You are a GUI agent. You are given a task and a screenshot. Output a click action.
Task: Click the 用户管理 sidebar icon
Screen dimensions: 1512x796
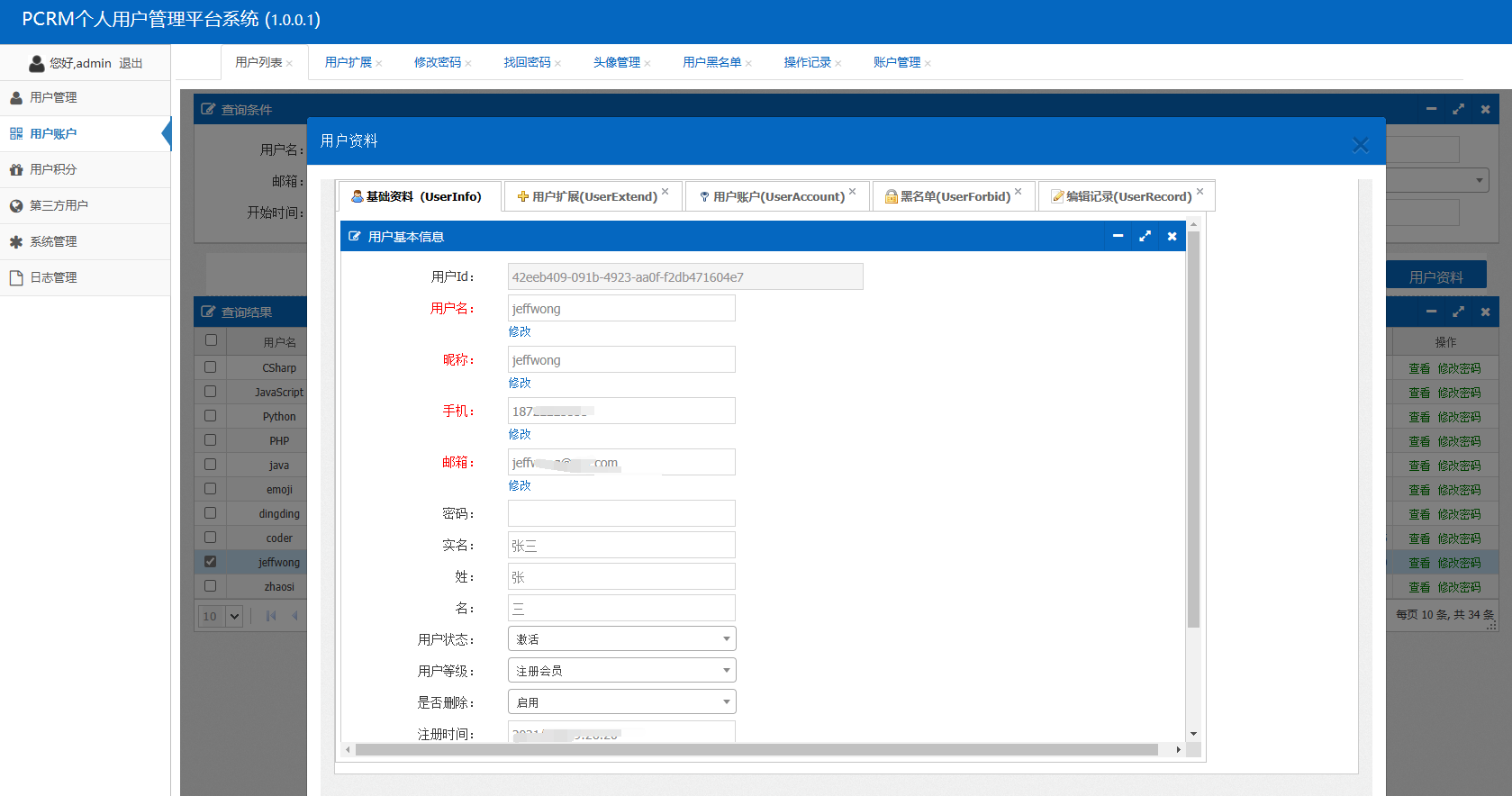16,98
